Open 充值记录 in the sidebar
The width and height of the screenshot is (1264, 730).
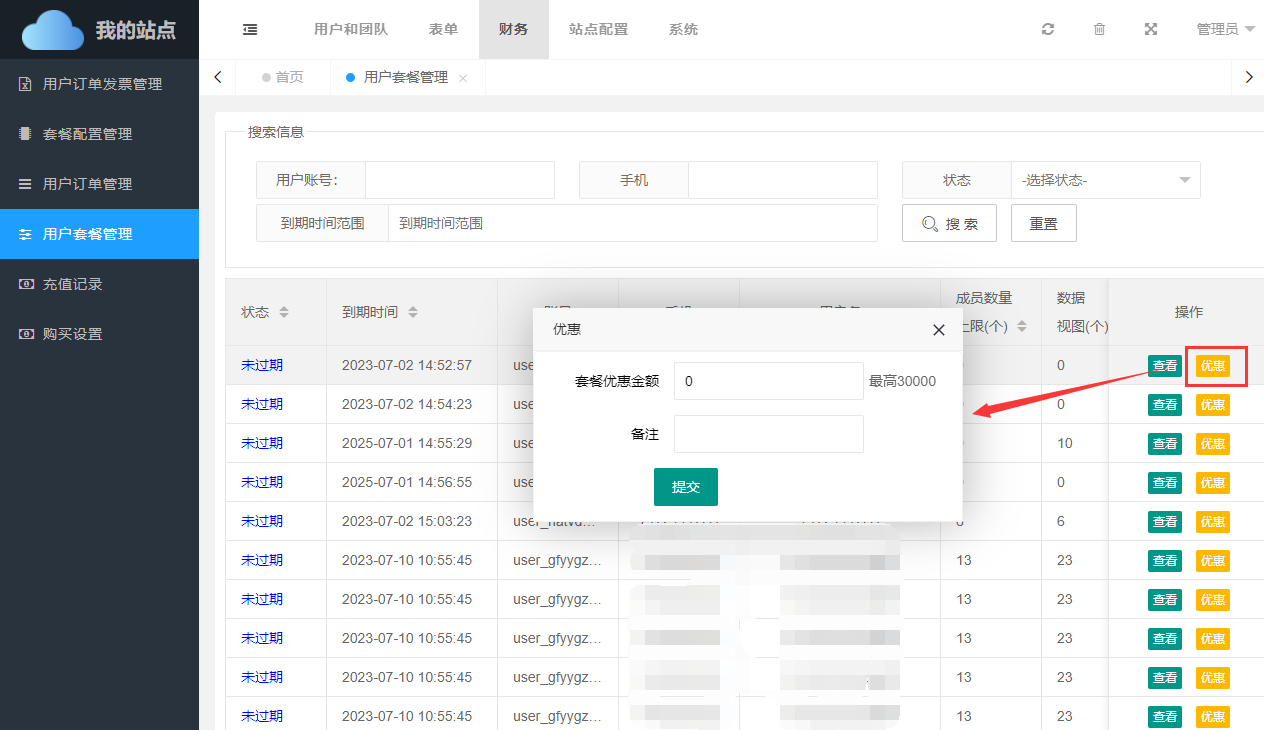[x=72, y=284]
